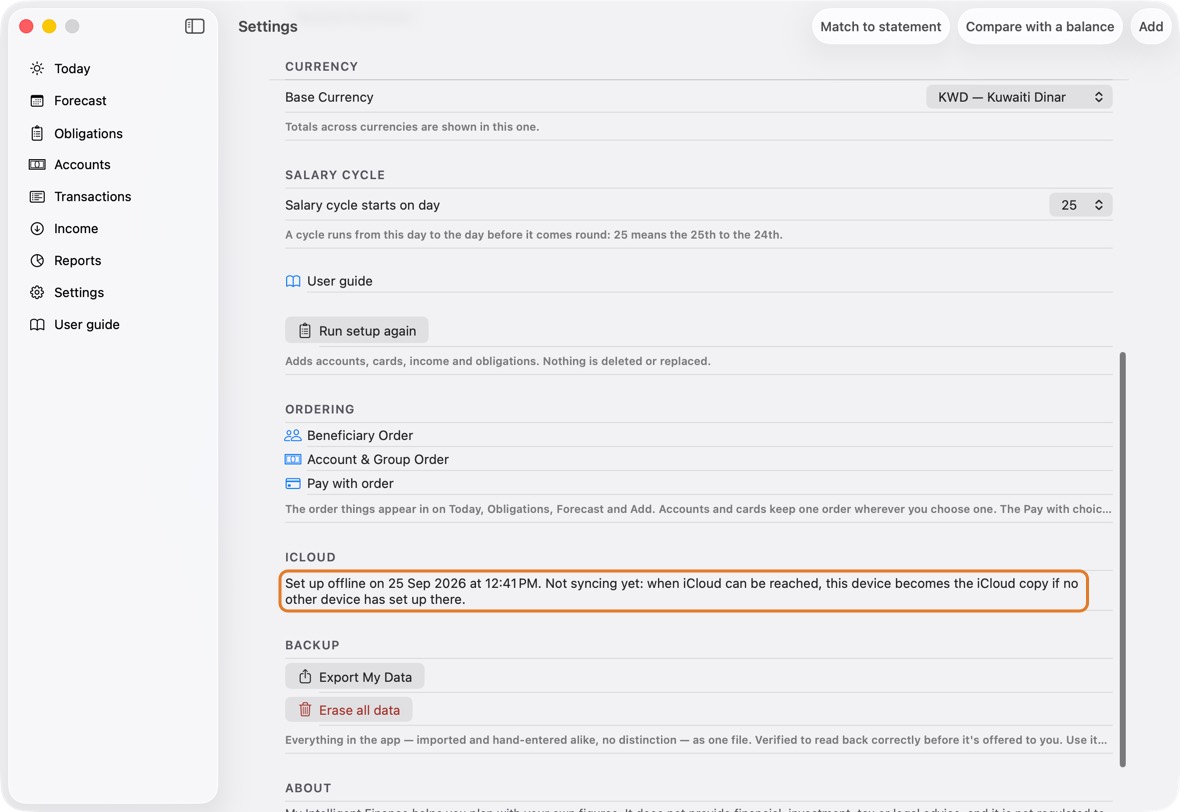Open the User guide link in settings
1180x812 pixels.
(x=339, y=281)
